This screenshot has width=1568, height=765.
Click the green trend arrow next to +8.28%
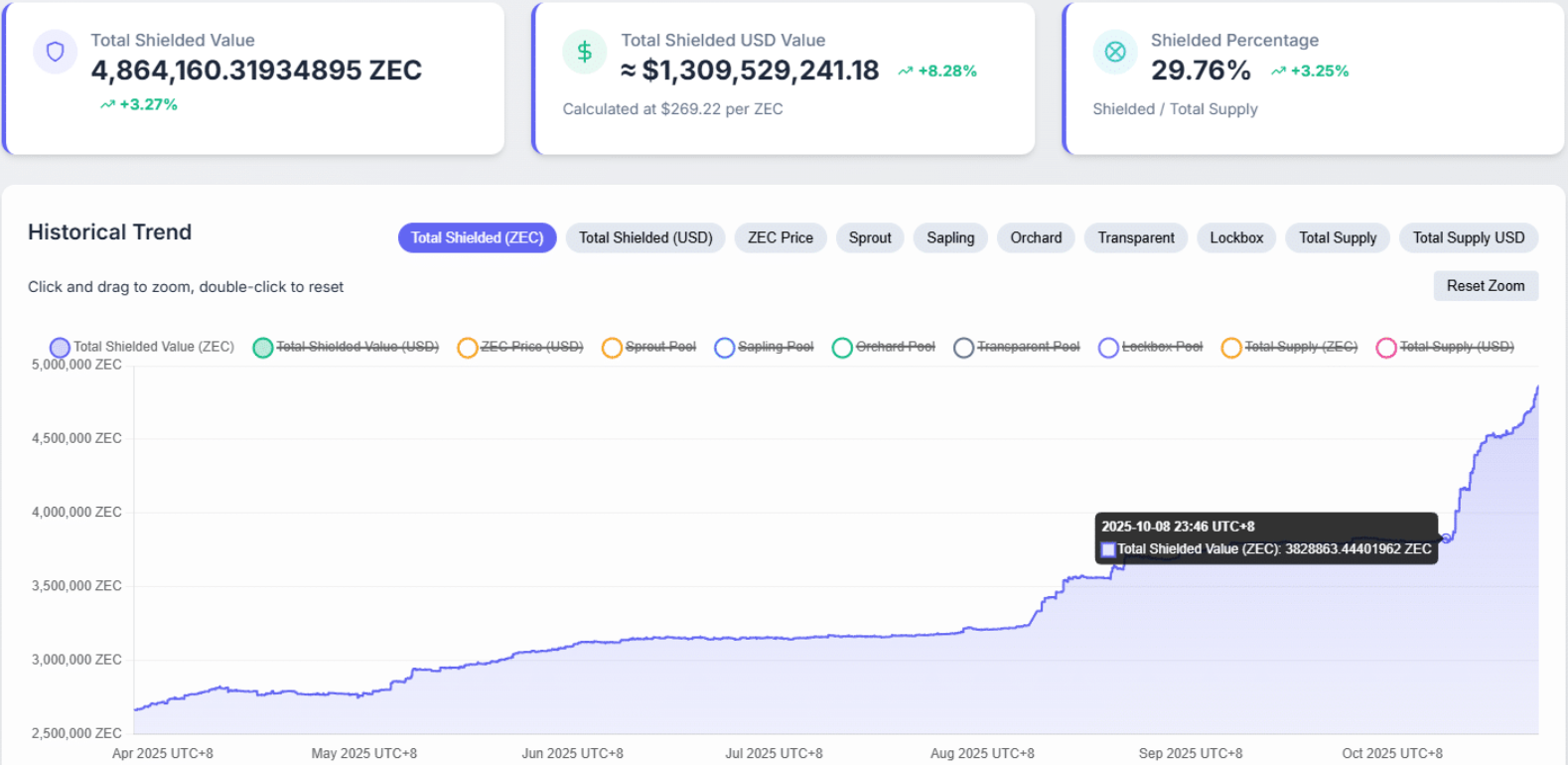click(x=906, y=72)
